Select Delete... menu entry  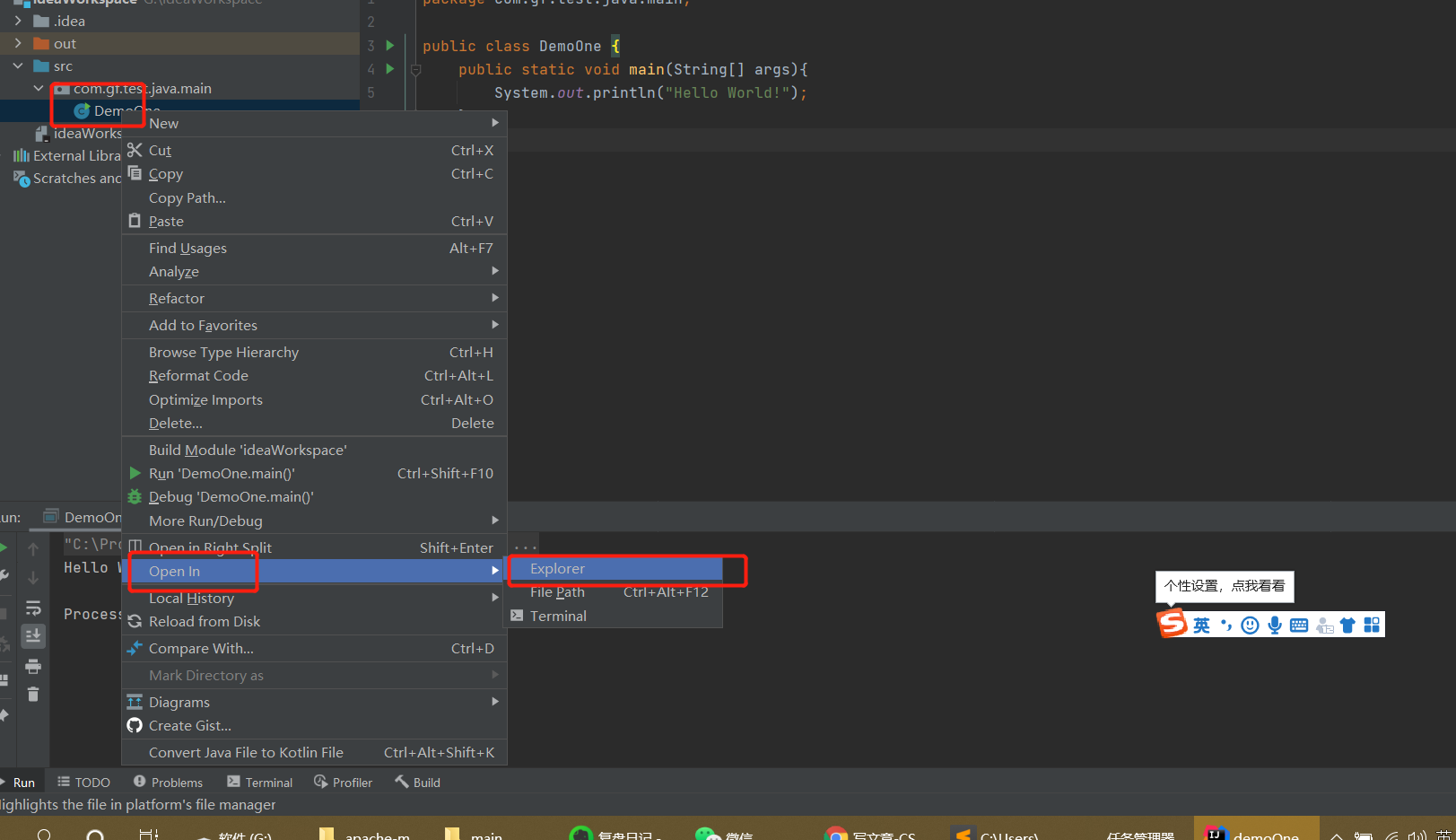tap(314, 423)
